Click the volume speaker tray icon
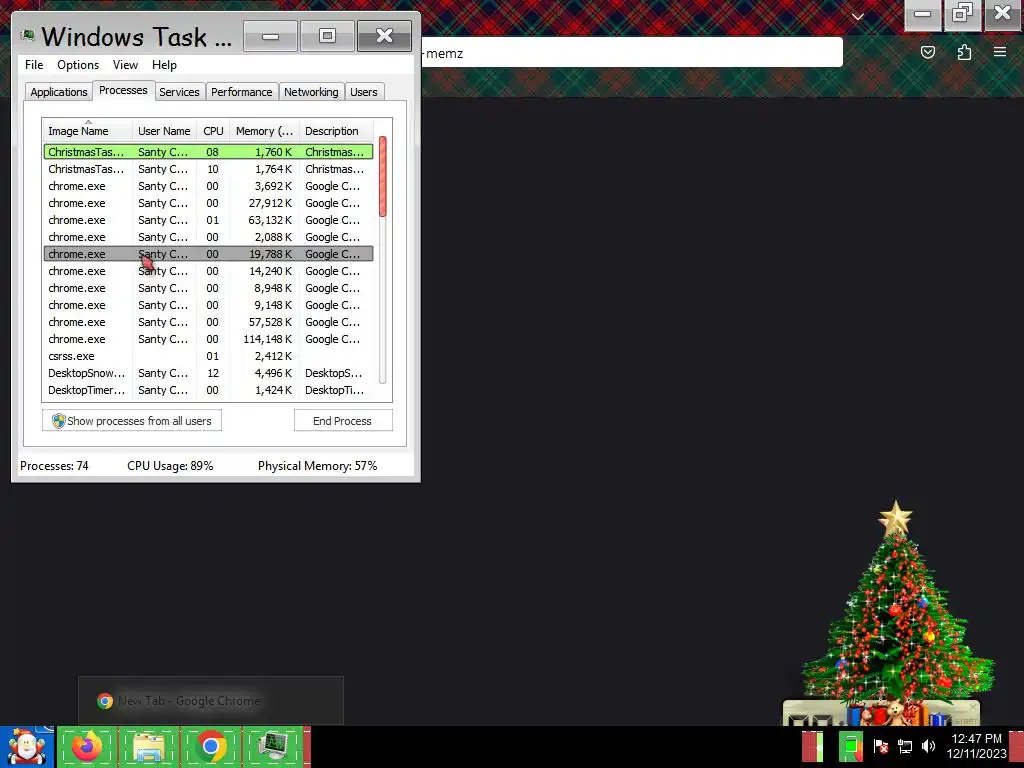Image resolution: width=1024 pixels, height=768 pixels. pyautogui.click(x=928, y=746)
